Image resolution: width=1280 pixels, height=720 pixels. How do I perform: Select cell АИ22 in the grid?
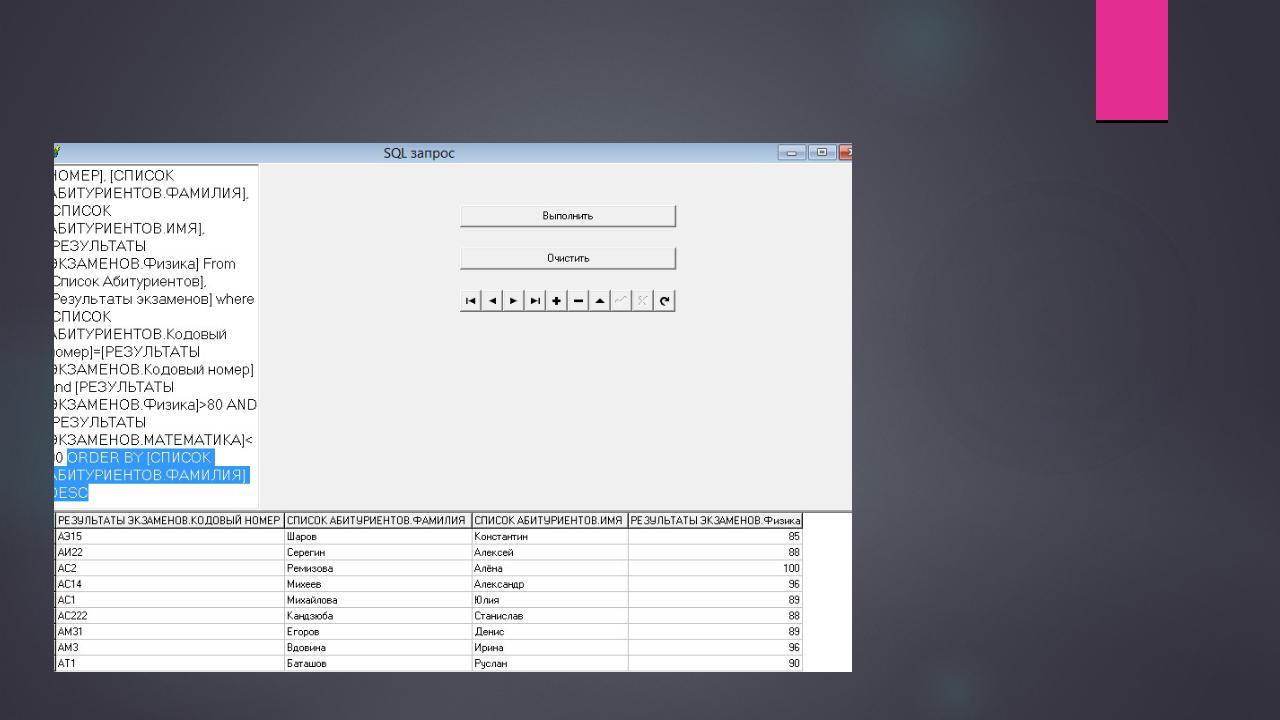point(169,552)
